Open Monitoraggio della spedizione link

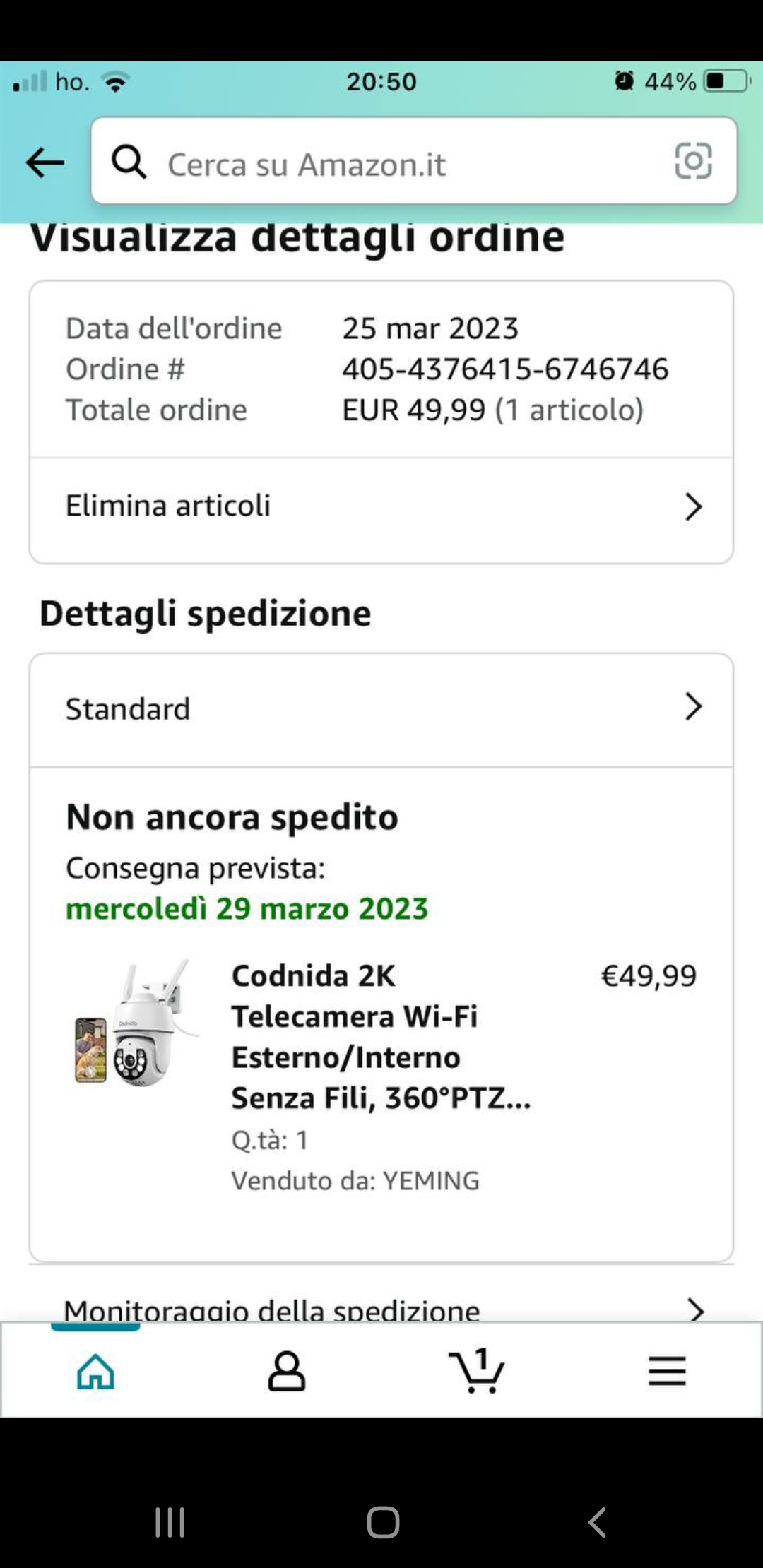coord(272,1309)
